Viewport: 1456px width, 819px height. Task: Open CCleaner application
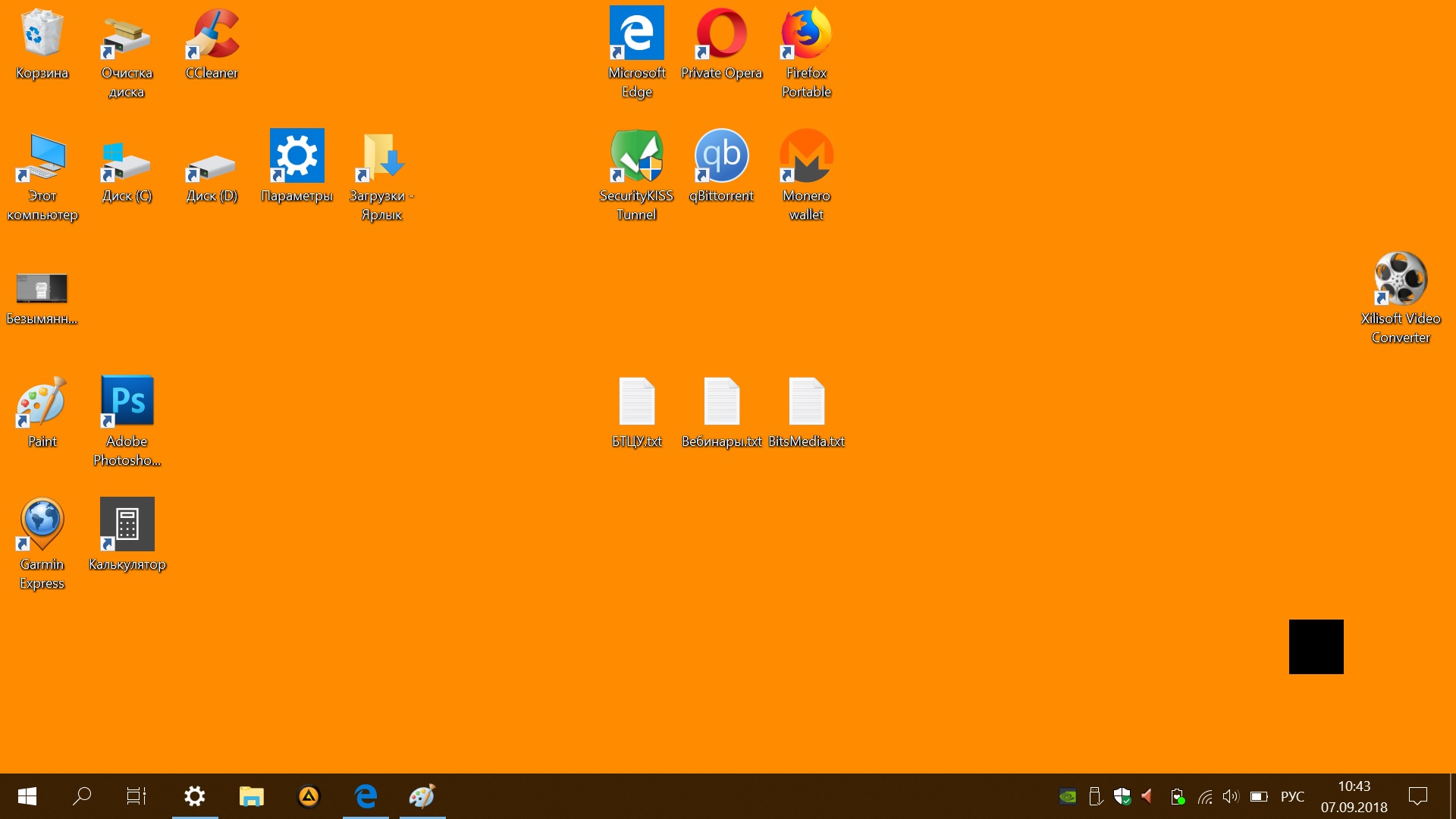tap(212, 33)
